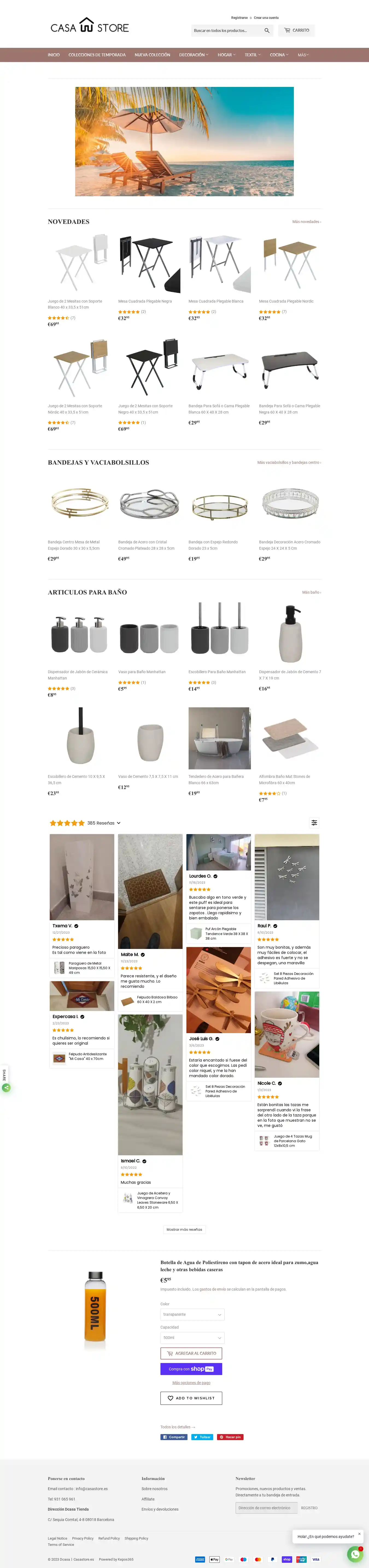Click AGREGAR AL CARRITO button
The width and height of the screenshot is (369, 1568).
[x=191, y=1353]
